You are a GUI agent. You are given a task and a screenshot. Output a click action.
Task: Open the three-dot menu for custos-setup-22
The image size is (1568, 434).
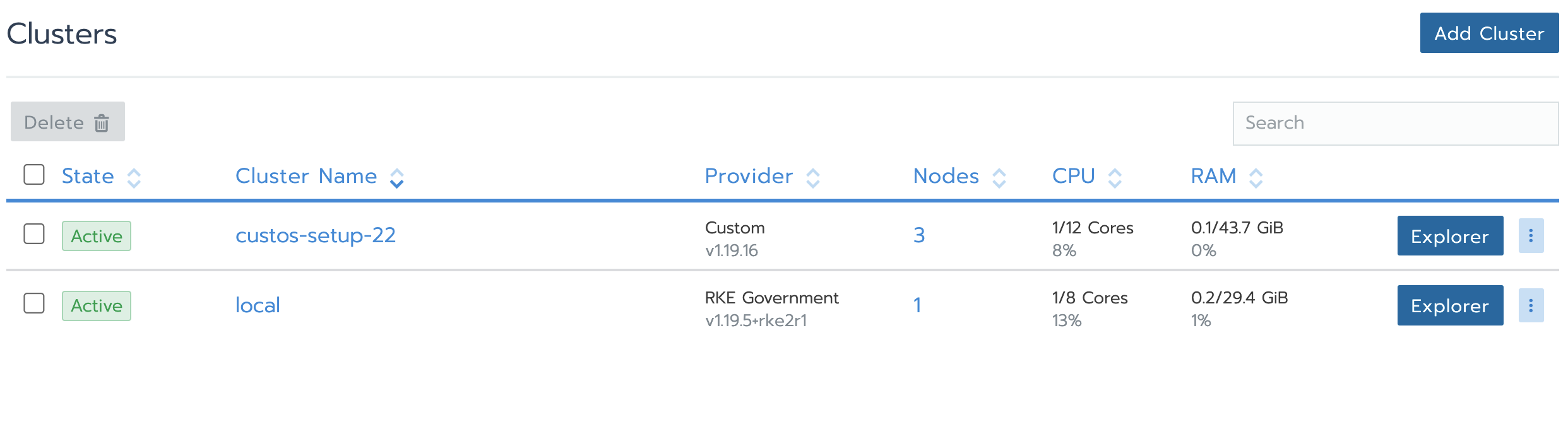click(x=1531, y=236)
